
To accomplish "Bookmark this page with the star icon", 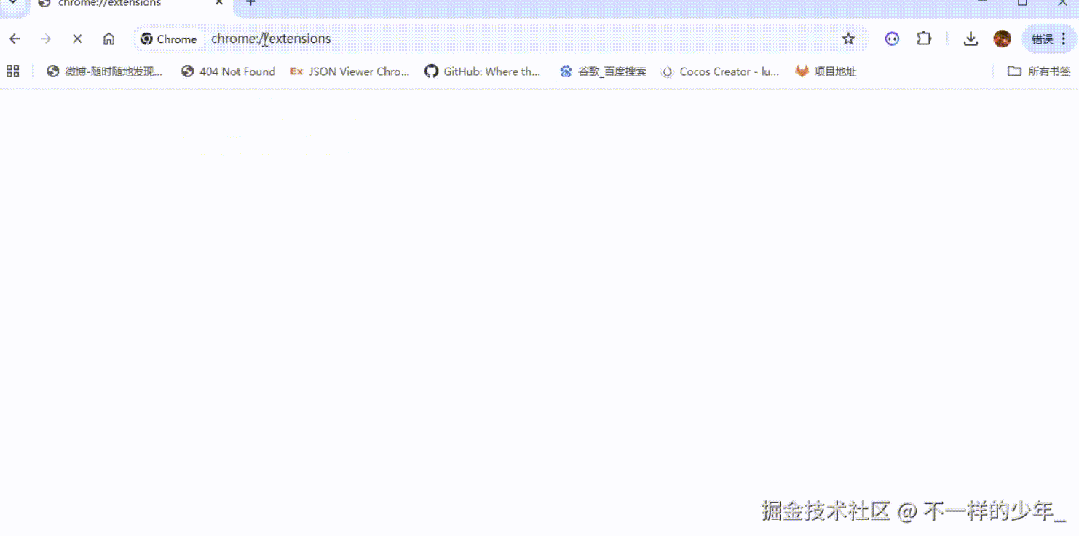I will pyautogui.click(x=848, y=39).
